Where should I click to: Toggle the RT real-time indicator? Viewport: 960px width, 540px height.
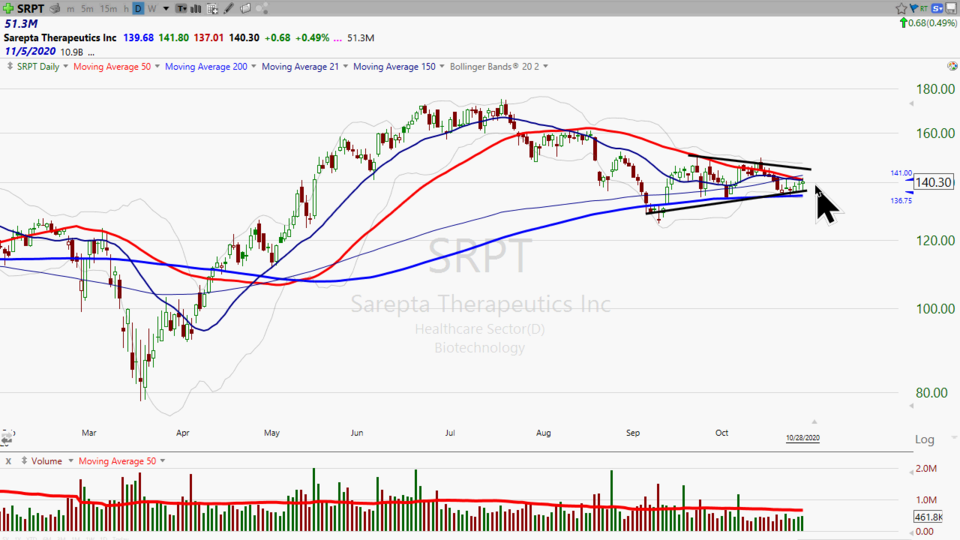point(923,9)
